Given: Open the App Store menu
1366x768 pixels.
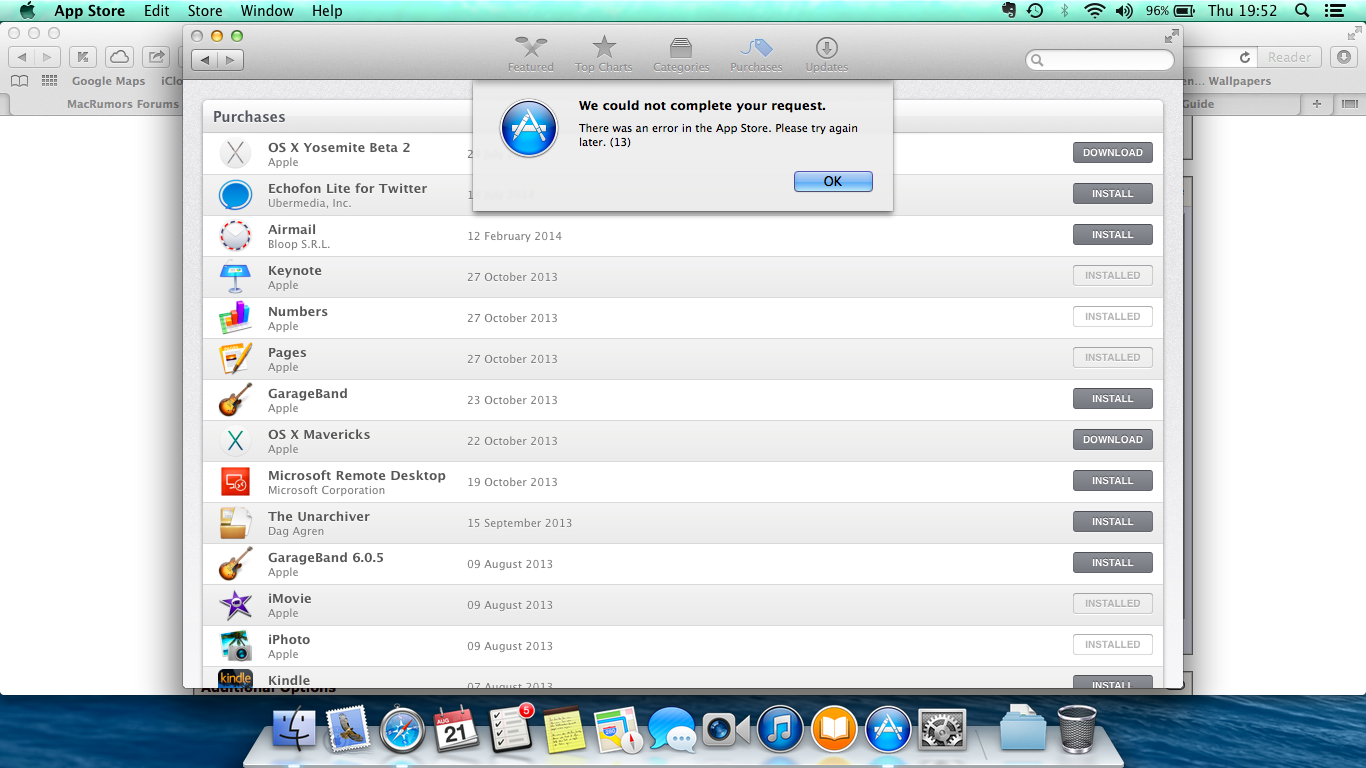Looking at the screenshot, I should pyautogui.click(x=89, y=11).
